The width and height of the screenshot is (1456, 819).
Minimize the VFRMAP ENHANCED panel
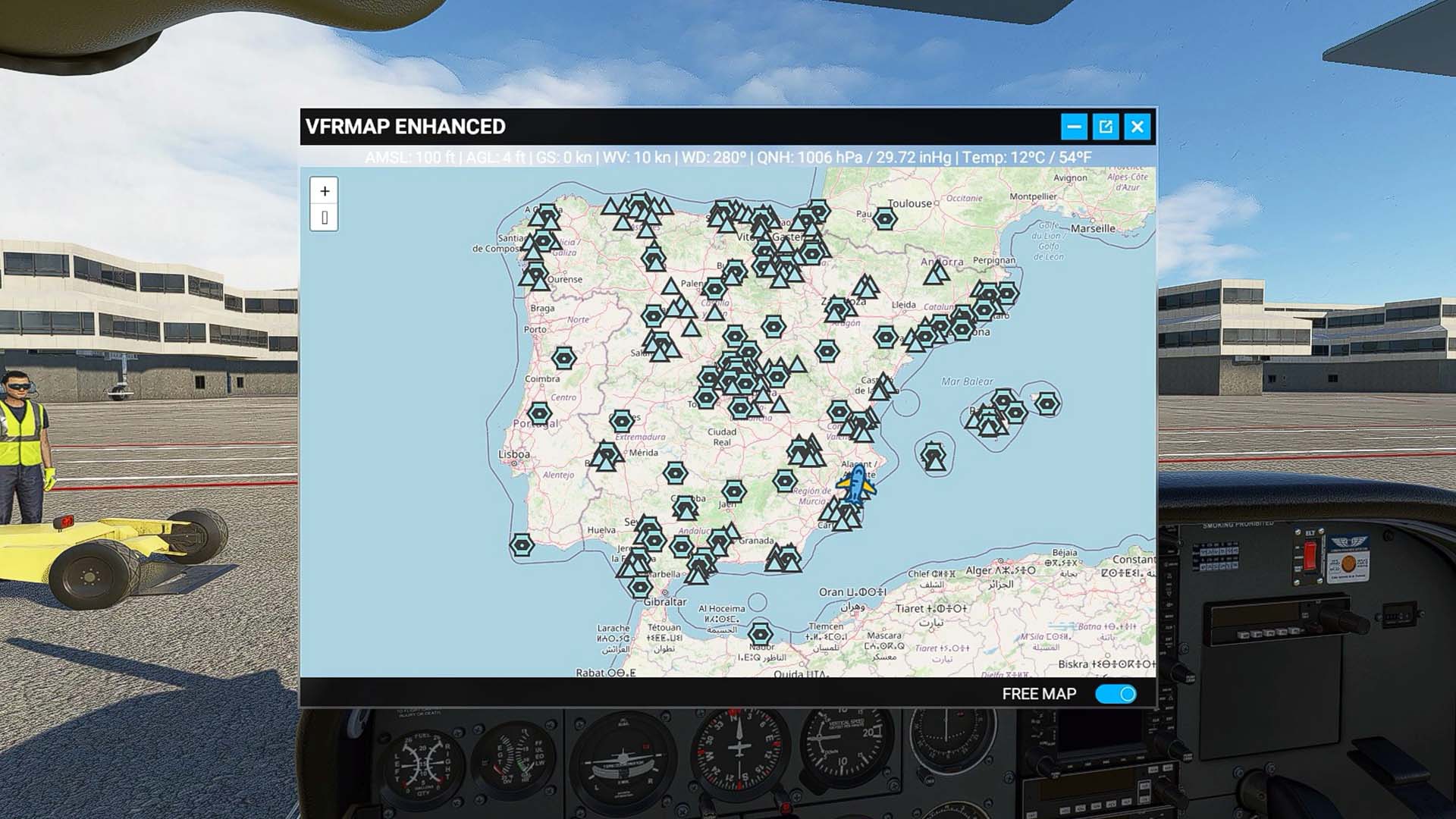(x=1074, y=127)
